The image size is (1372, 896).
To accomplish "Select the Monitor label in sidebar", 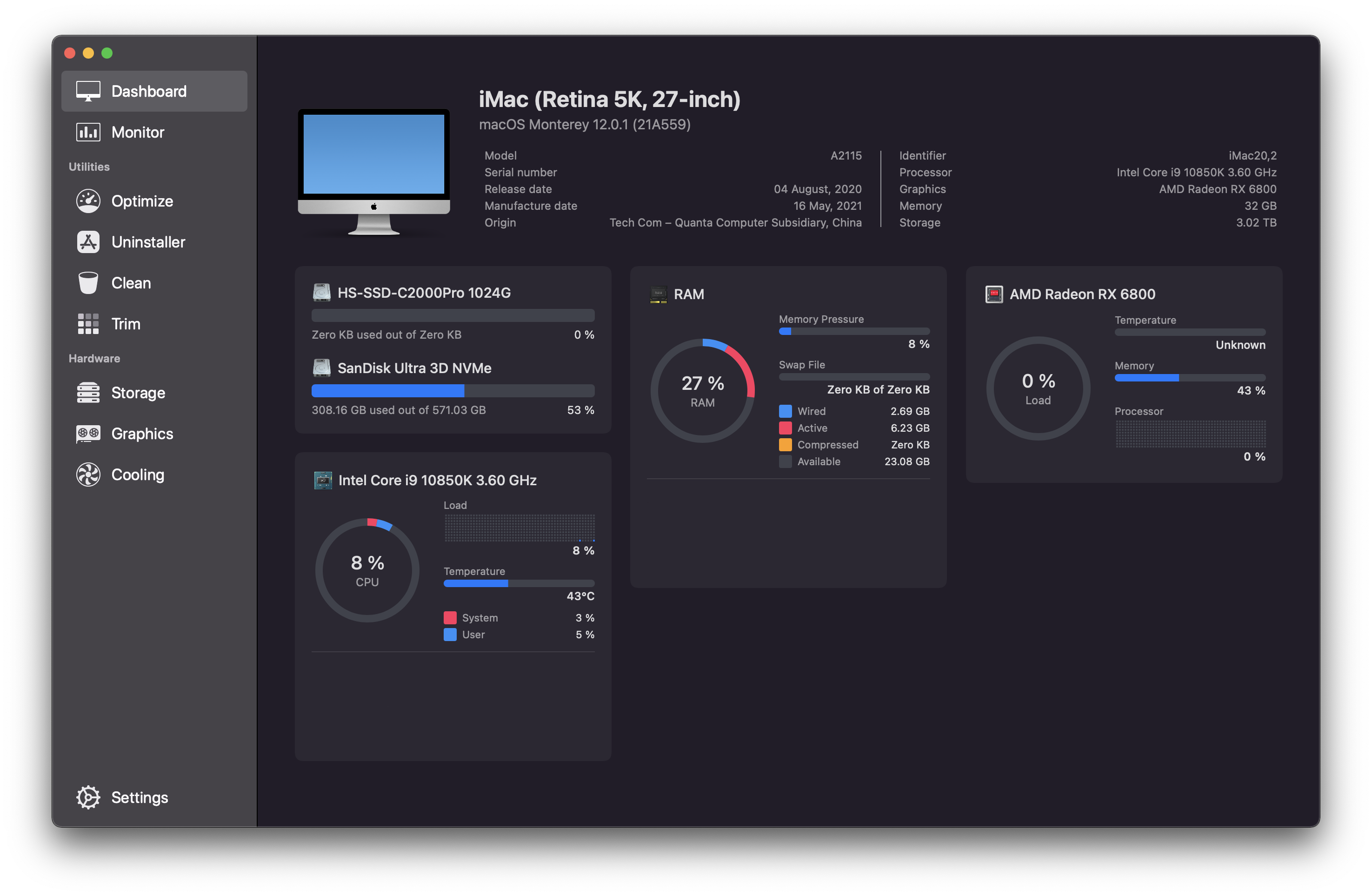I will (x=138, y=132).
